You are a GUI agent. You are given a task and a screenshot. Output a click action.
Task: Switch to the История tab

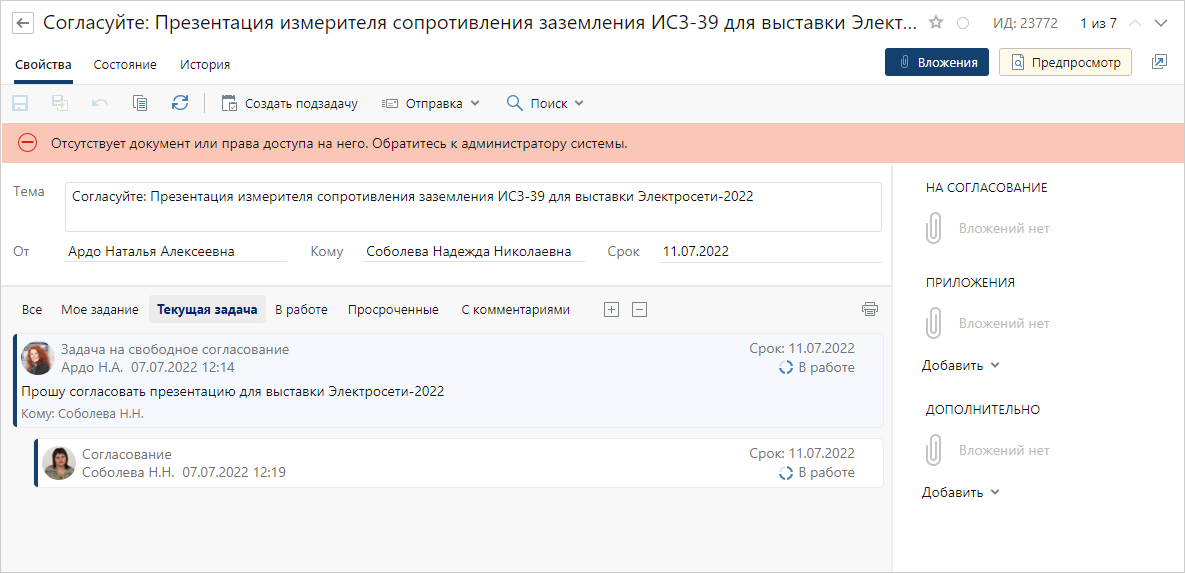point(205,65)
